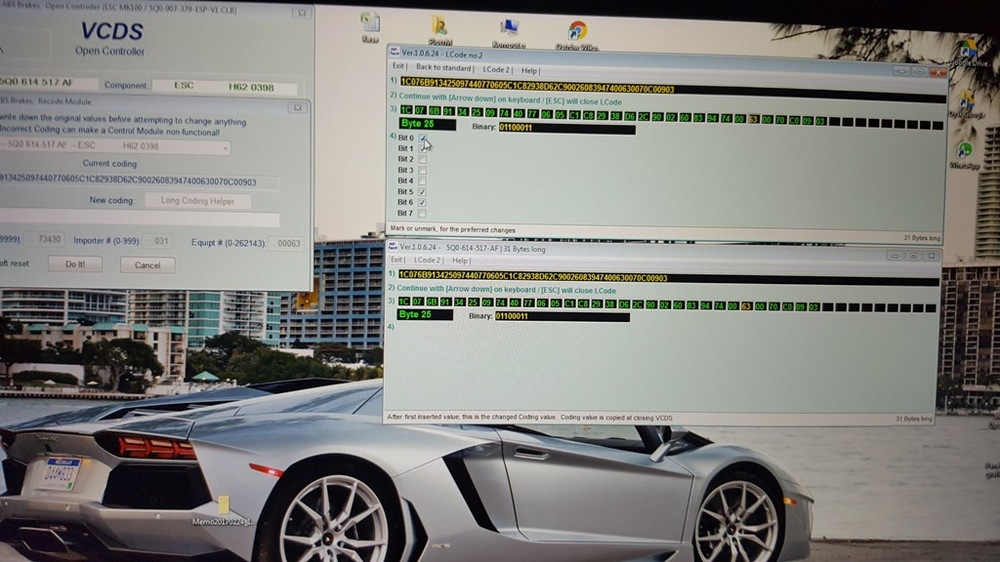Check the Bit 3 checkbox
Image resolution: width=1000 pixels, height=562 pixels.
coord(423,170)
